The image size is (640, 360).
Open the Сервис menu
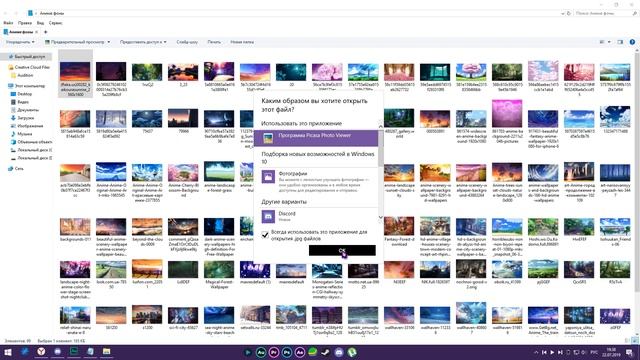[56, 23]
